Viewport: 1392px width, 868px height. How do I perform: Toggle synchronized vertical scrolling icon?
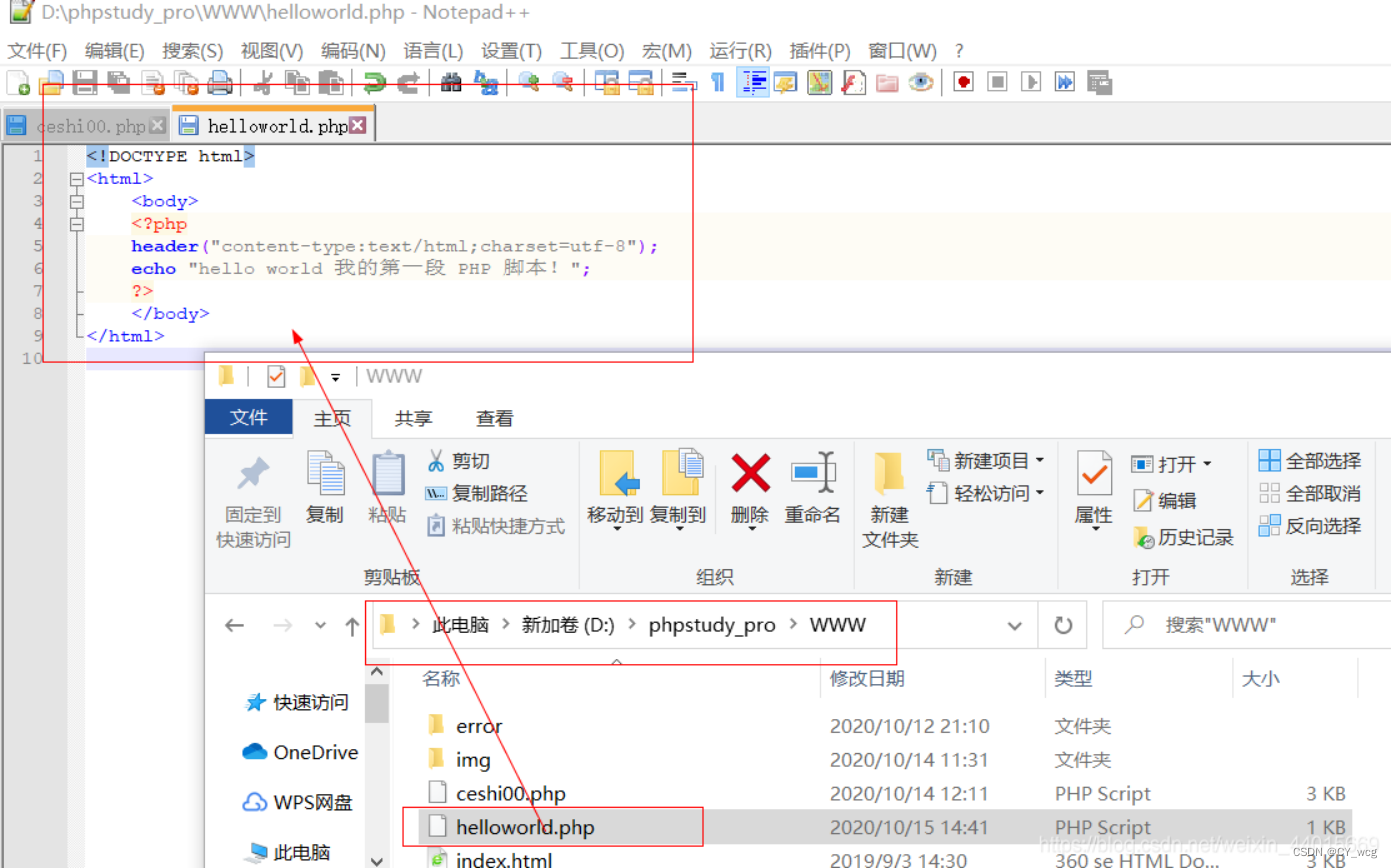tap(606, 83)
